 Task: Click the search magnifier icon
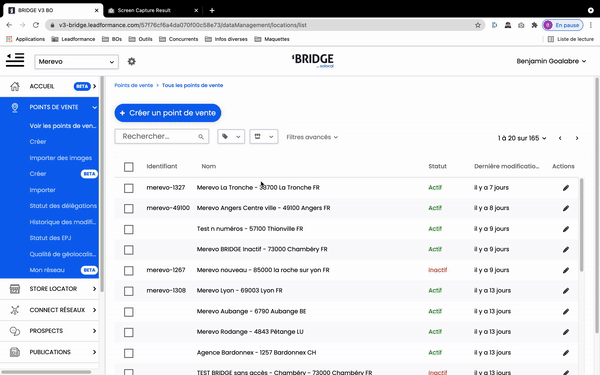[201, 137]
